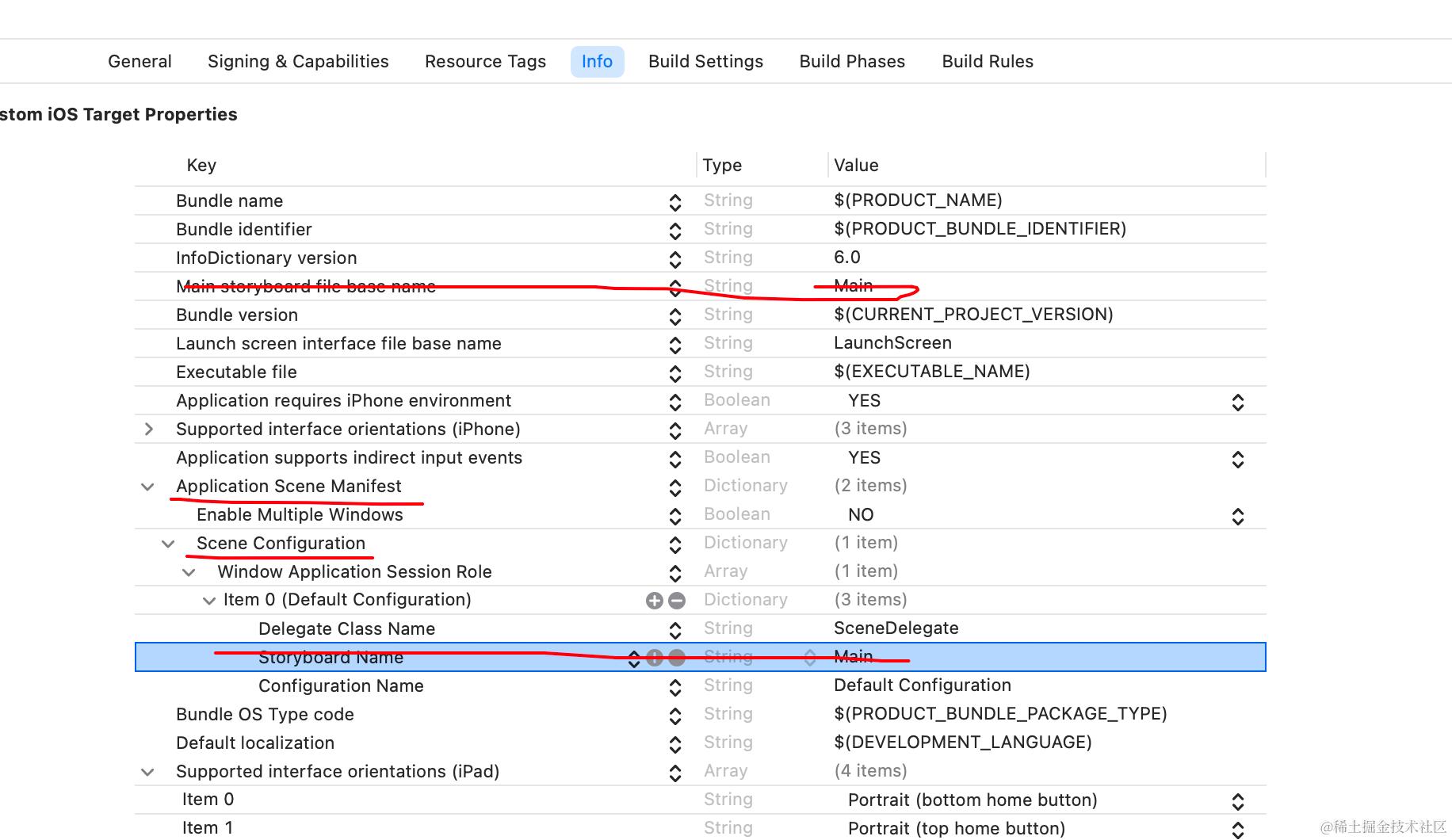Open key stepper for Bundle OS Type code
The image size is (1452, 840).
click(675, 716)
